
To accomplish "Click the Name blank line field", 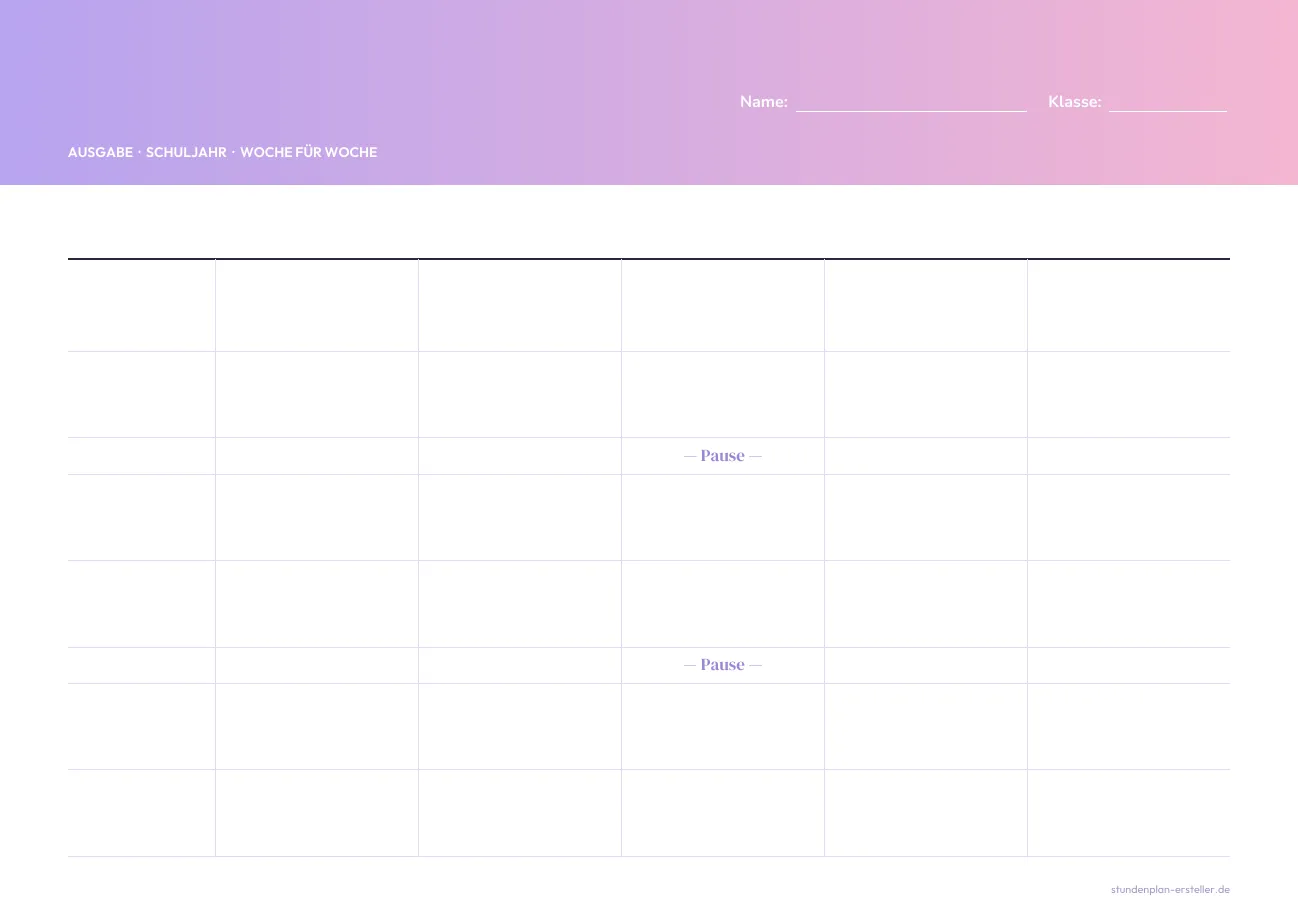I will [x=911, y=102].
